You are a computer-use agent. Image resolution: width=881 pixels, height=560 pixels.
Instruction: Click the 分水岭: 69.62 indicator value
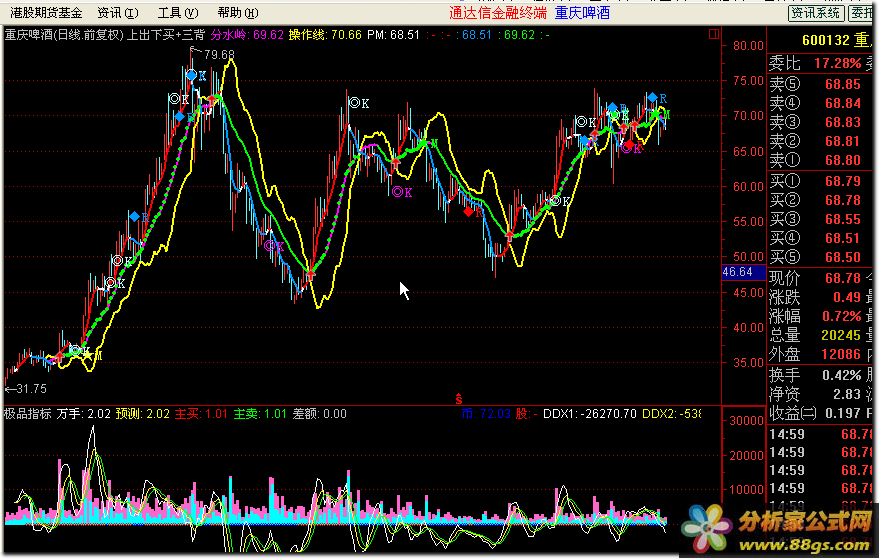pyautogui.click(x=247, y=35)
